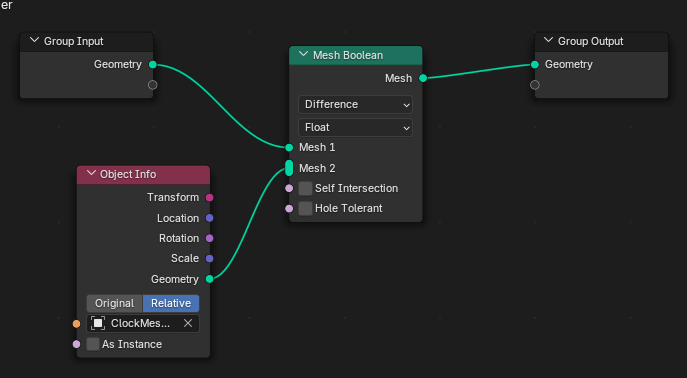Click the Rotation label in Object Info

point(179,238)
